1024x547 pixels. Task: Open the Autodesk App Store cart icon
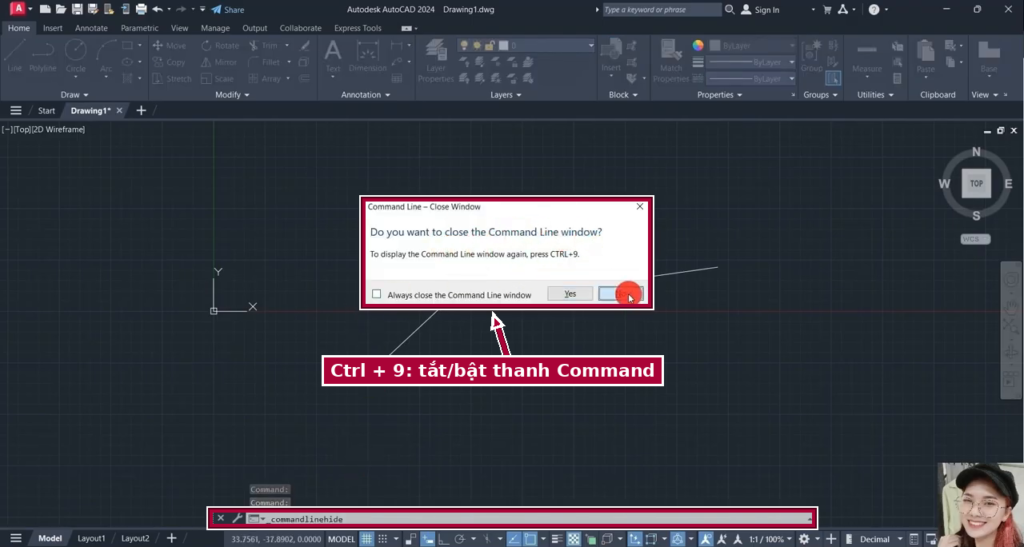[x=827, y=10]
